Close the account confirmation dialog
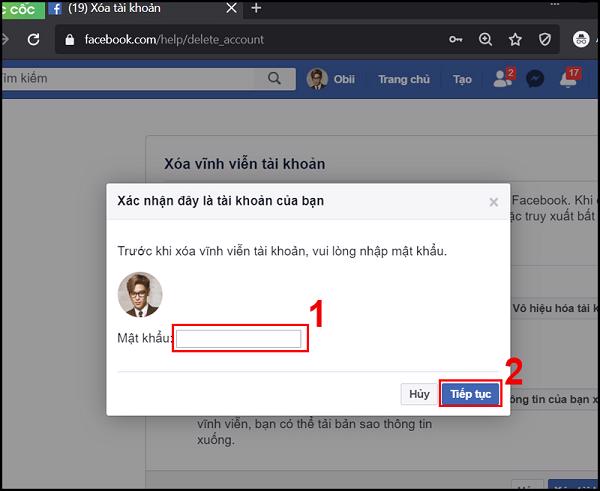 point(493,202)
